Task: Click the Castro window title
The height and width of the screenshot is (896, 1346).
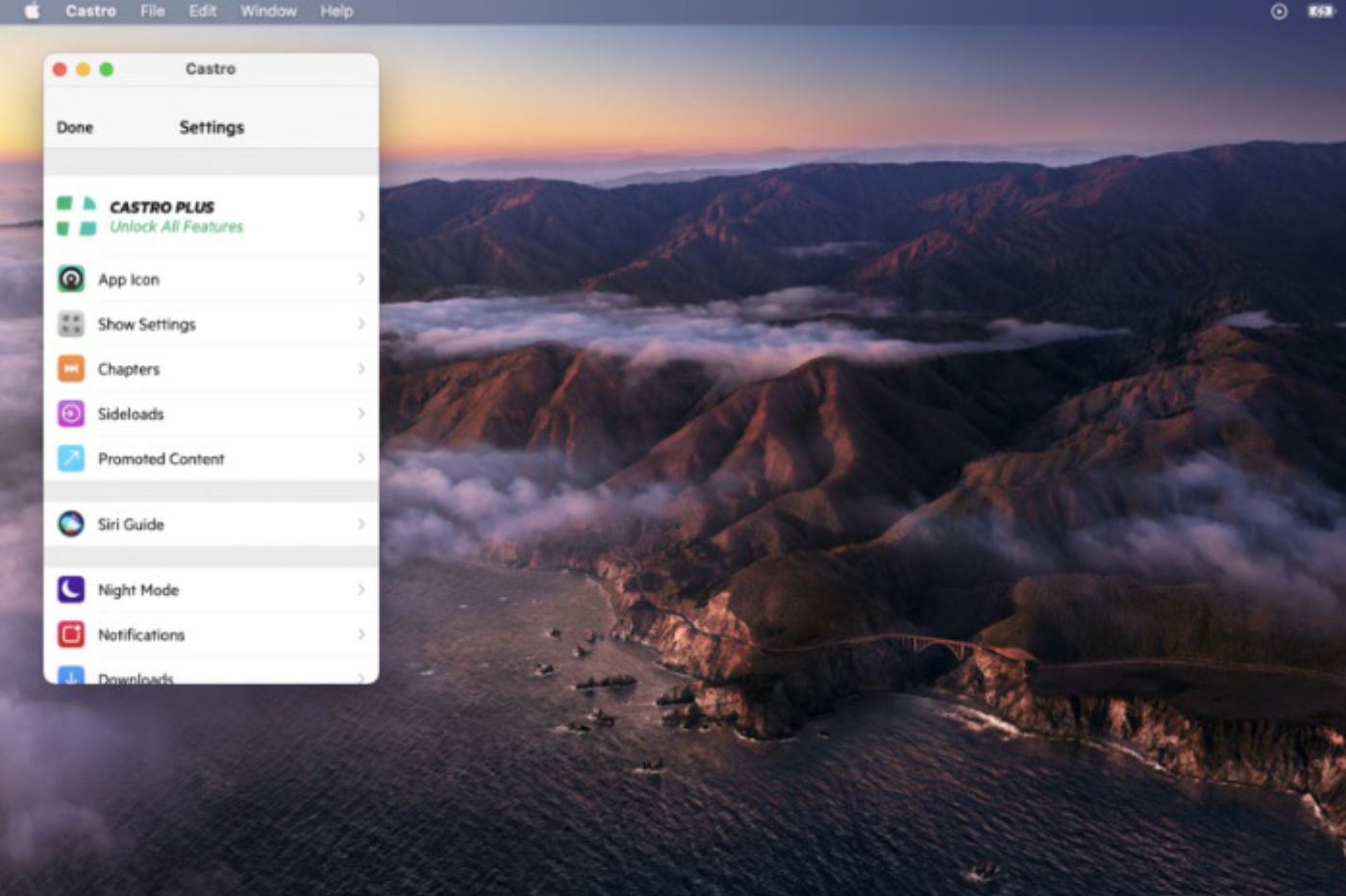Action: pyautogui.click(x=211, y=69)
